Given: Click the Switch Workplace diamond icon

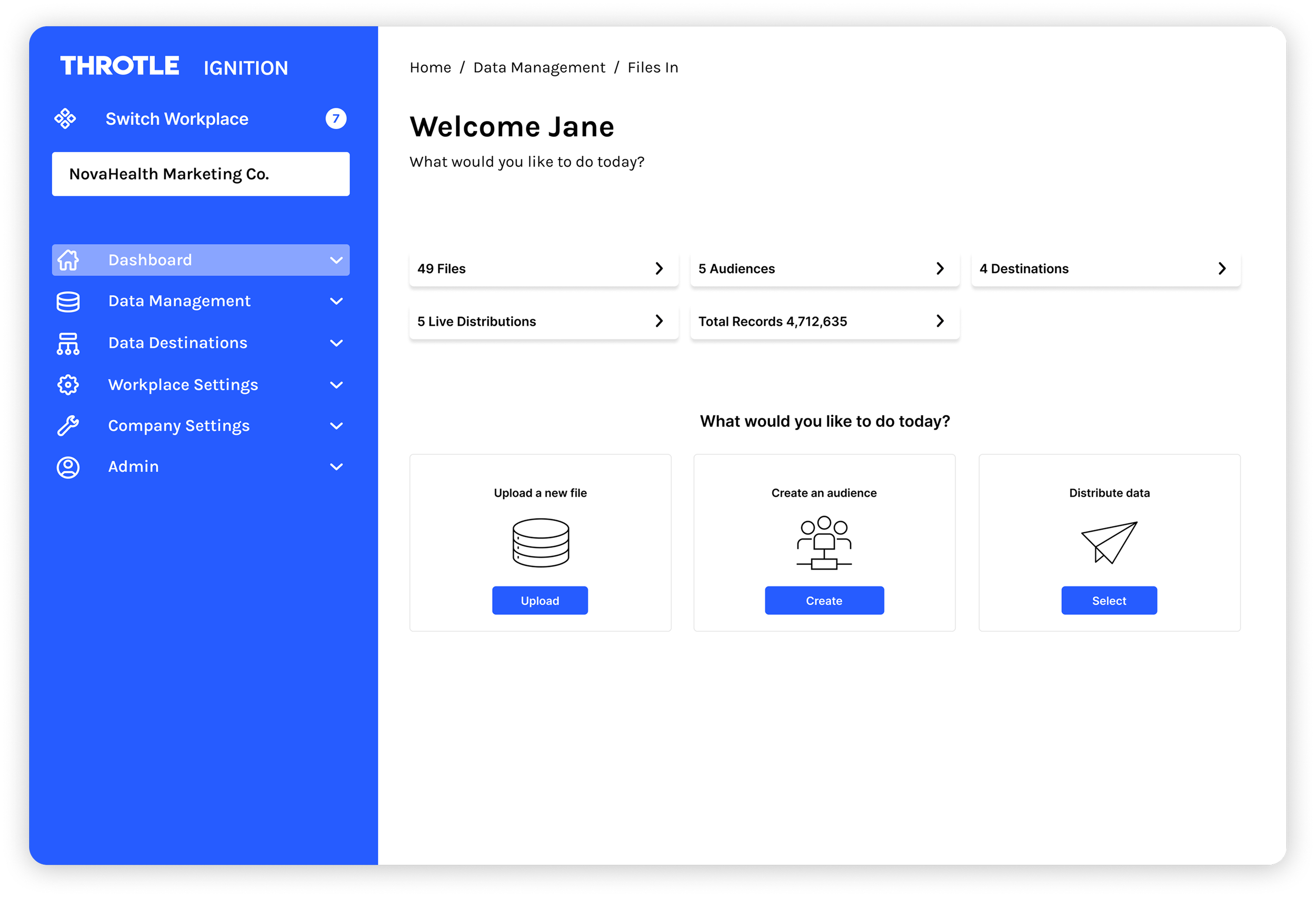Looking at the screenshot, I should pos(65,118).
